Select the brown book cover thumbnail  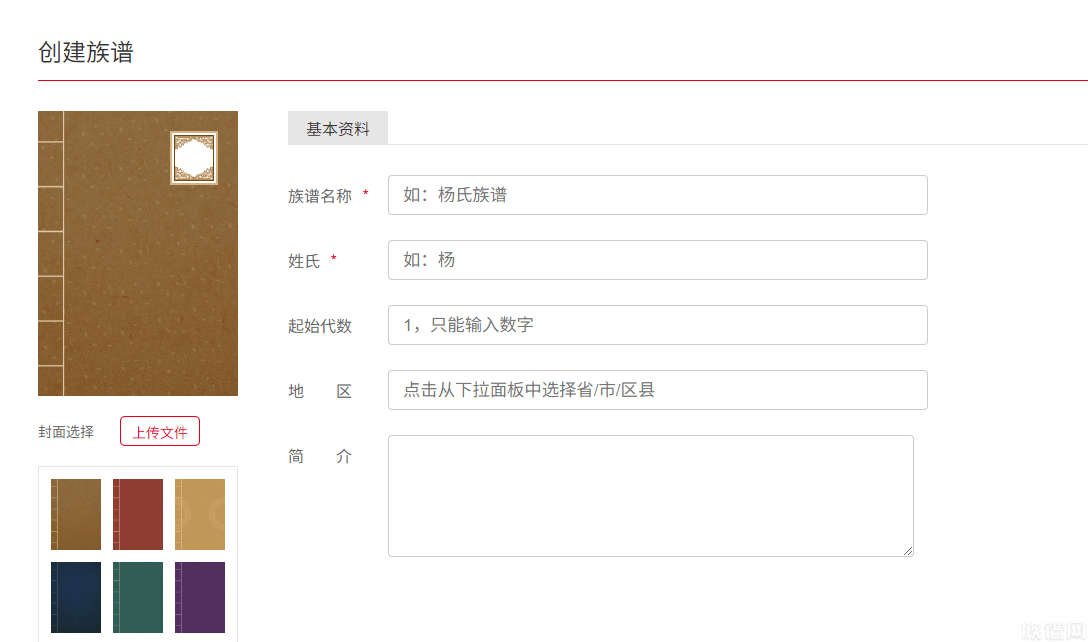(x=76, y=514)
